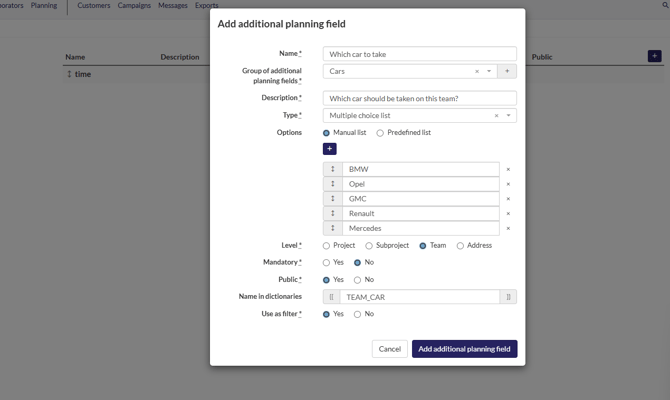Viewport: 670px width, 400px height.
Task: Click the Cancel button
Action: tap(389, 349)
